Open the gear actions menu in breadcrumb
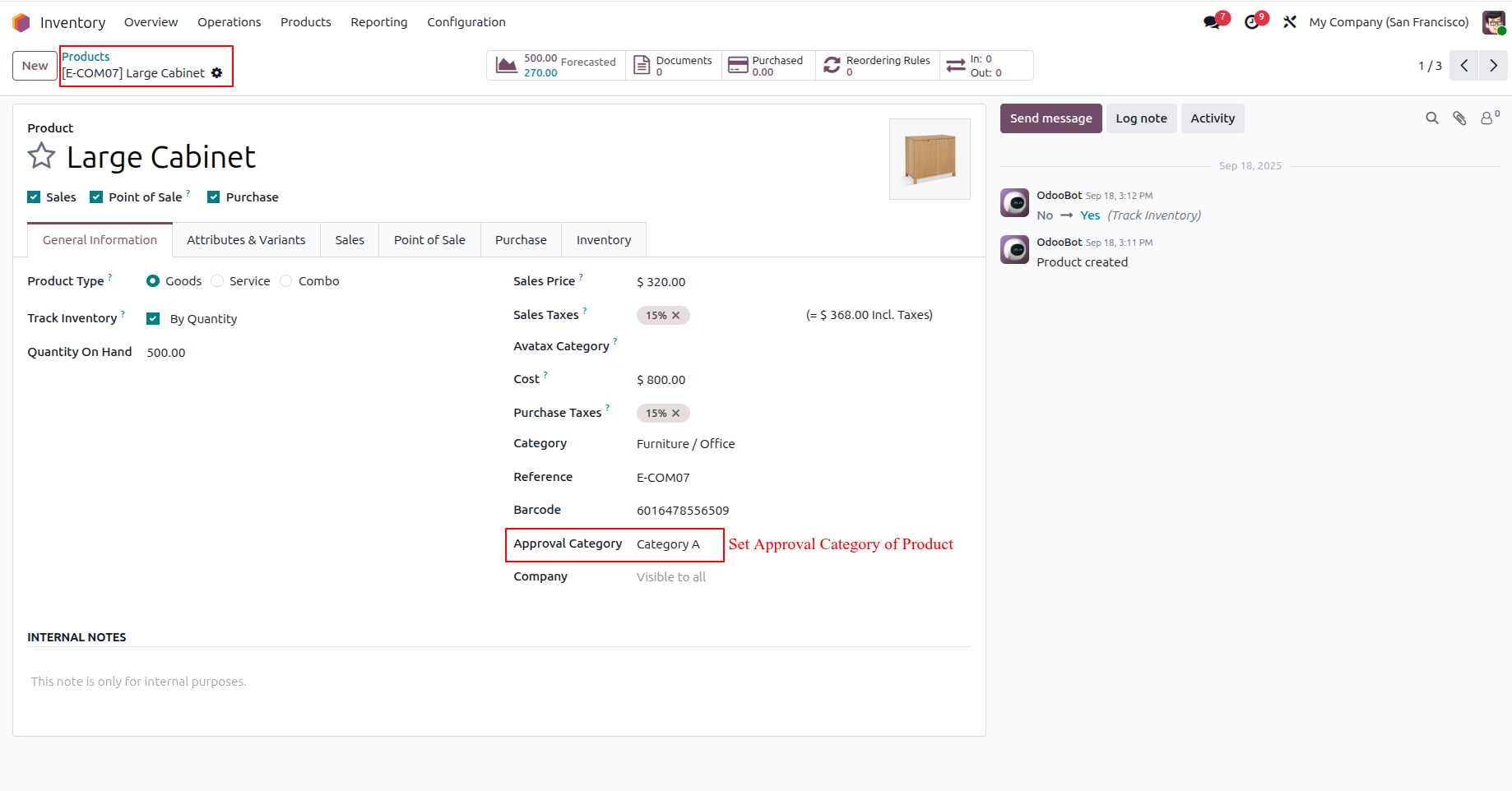1512x791 pixels. click(x=217, y=73)
